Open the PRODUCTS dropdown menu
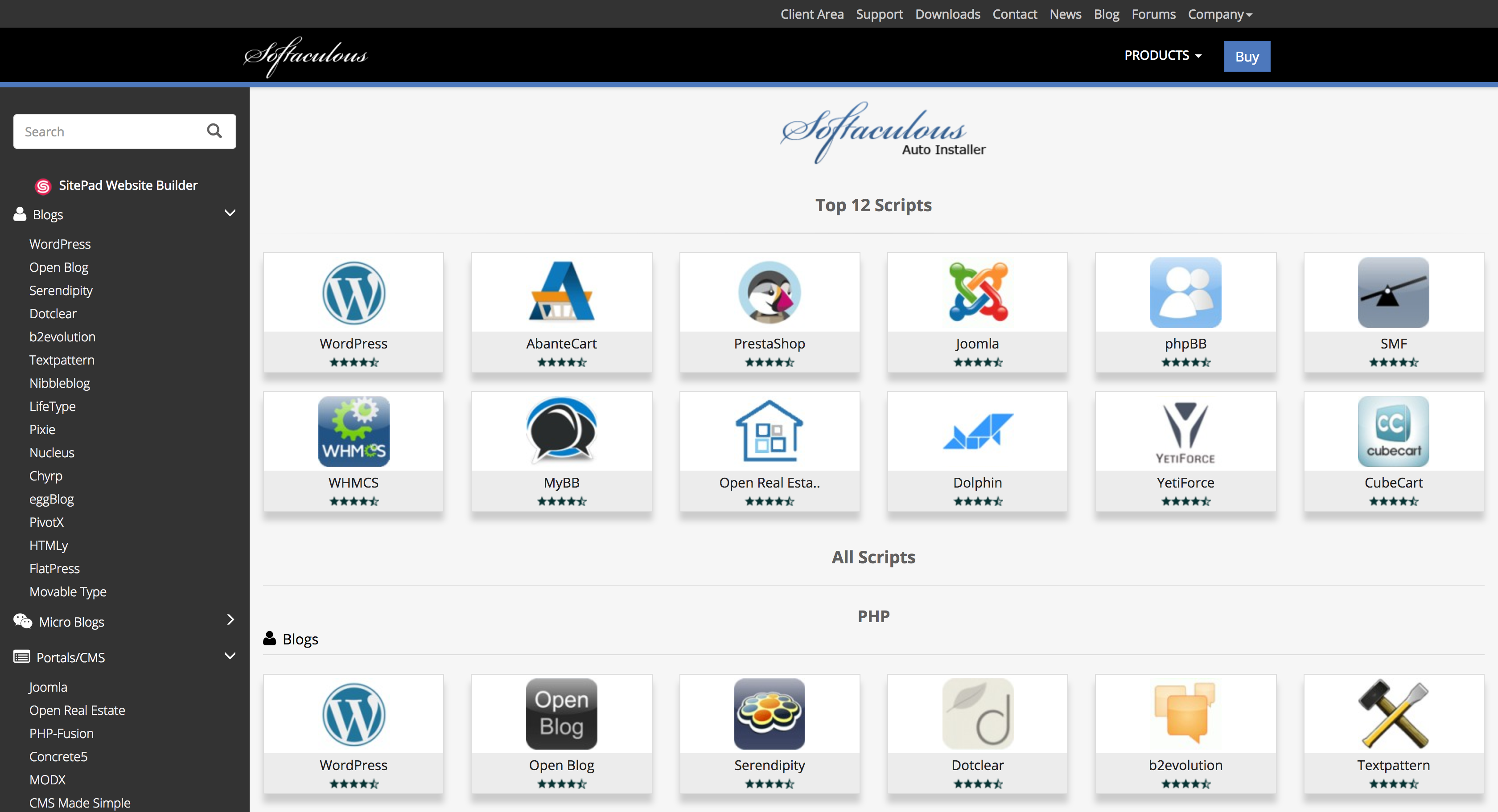Screen dimensions: 1498x812 pyautogui.click(x=1162, y=56)
